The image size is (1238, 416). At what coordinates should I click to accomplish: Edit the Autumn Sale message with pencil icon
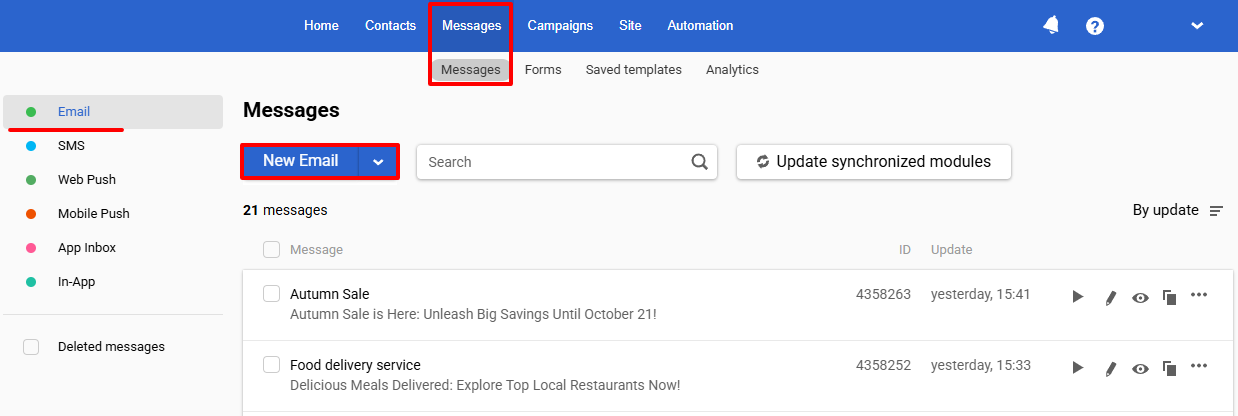click(x=1110, y=296)
